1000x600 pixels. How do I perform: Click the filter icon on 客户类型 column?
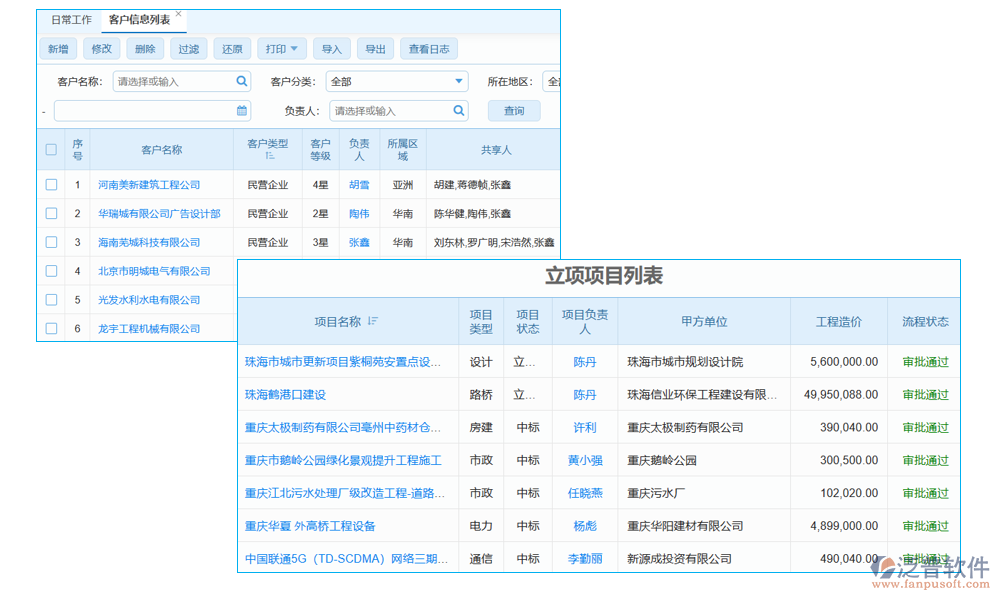pos(271,157)
